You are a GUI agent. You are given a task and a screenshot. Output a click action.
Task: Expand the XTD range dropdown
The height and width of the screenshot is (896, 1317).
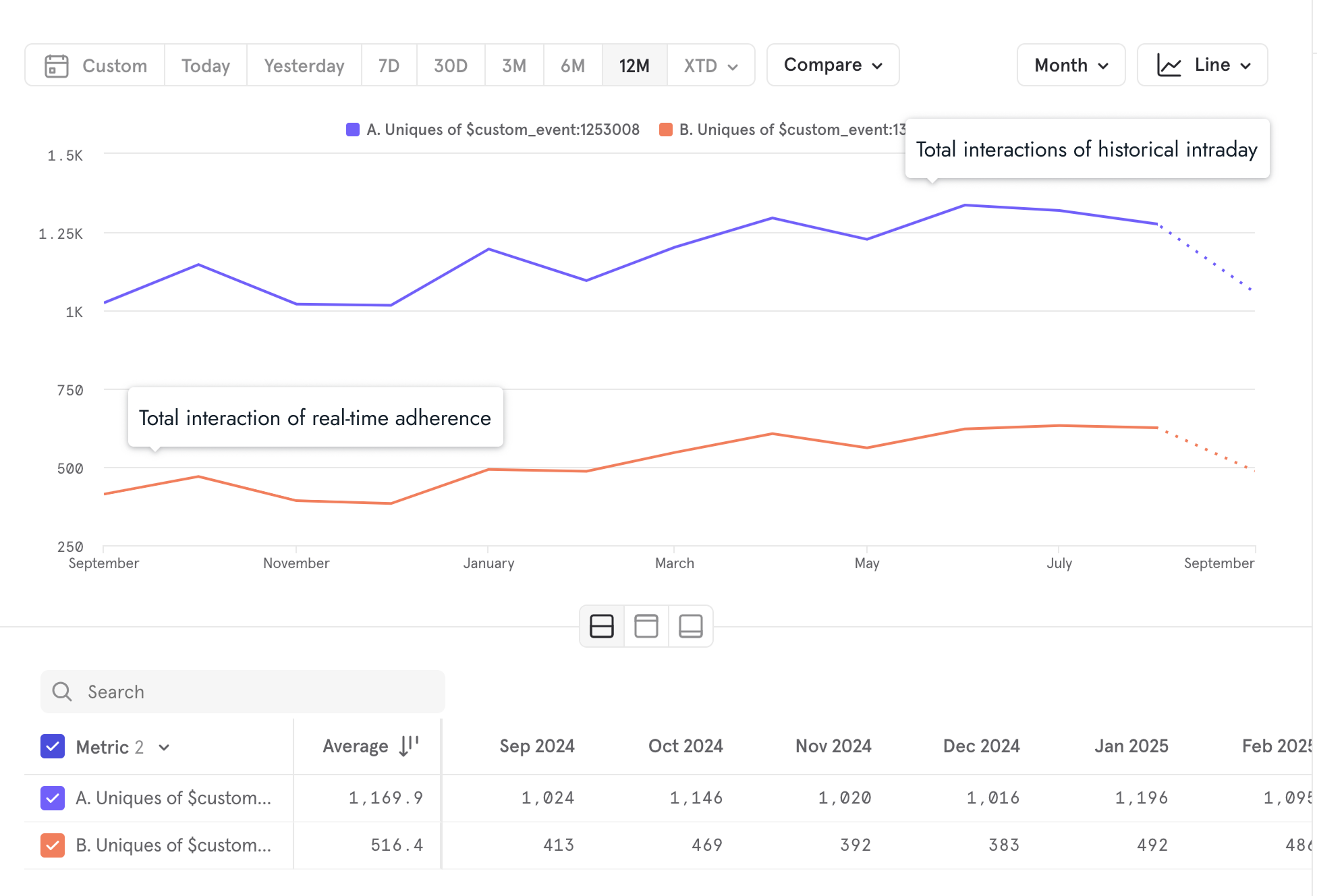(x=710, y=66)
